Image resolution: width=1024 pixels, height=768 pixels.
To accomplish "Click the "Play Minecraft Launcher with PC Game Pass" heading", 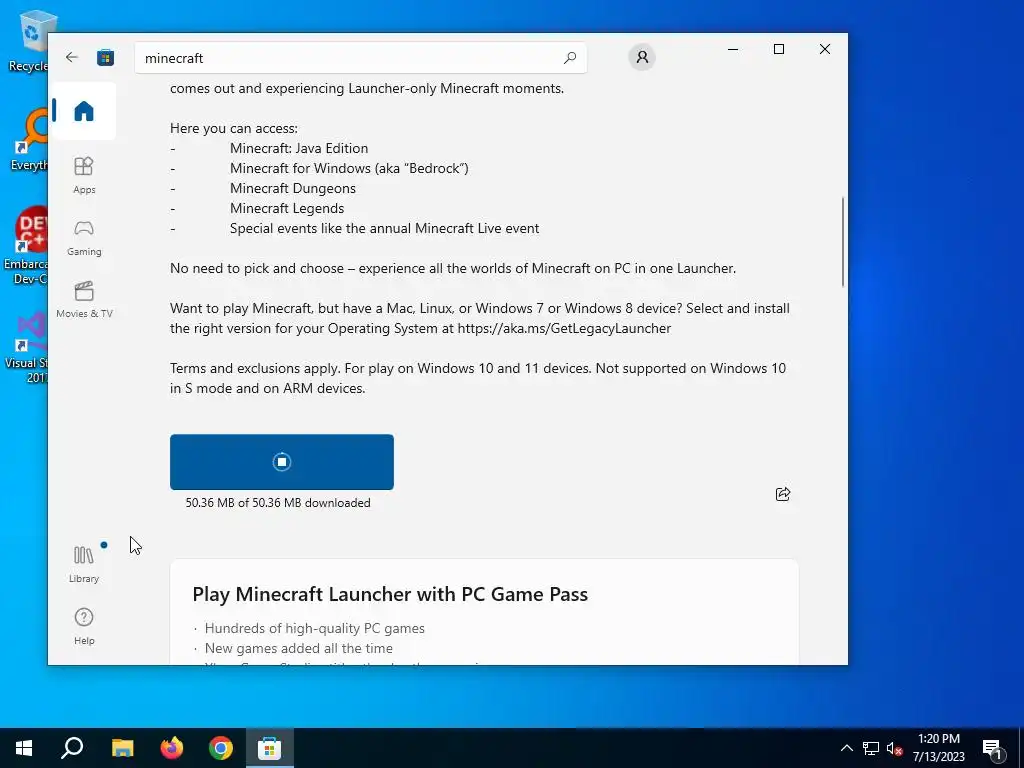I will (x=390, y=594).
